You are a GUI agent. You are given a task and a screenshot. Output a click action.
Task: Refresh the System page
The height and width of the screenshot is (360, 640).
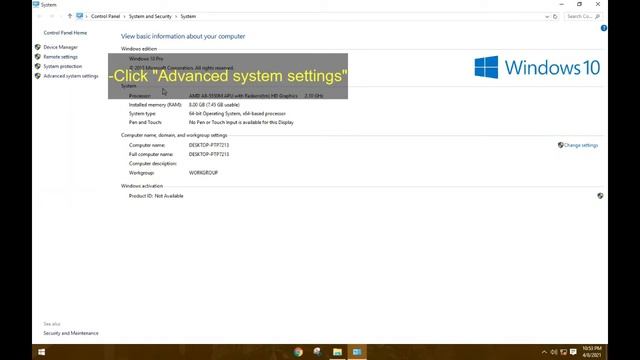coord(555,17)
